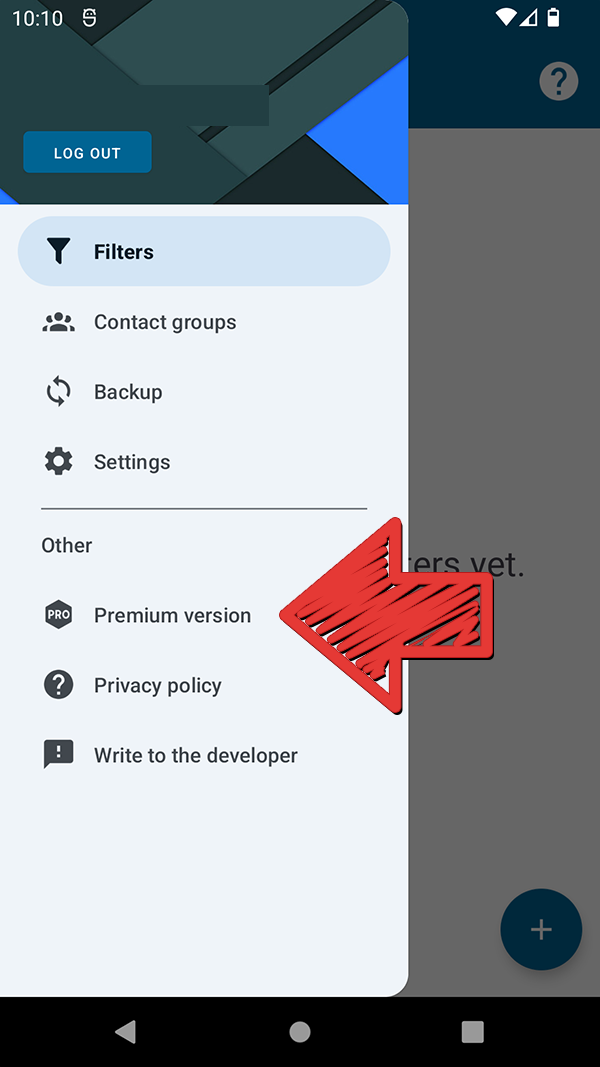Open the Filters menu item
Image resolution: width=600 pixels, height=1067 pixels.
click(124, 252)
